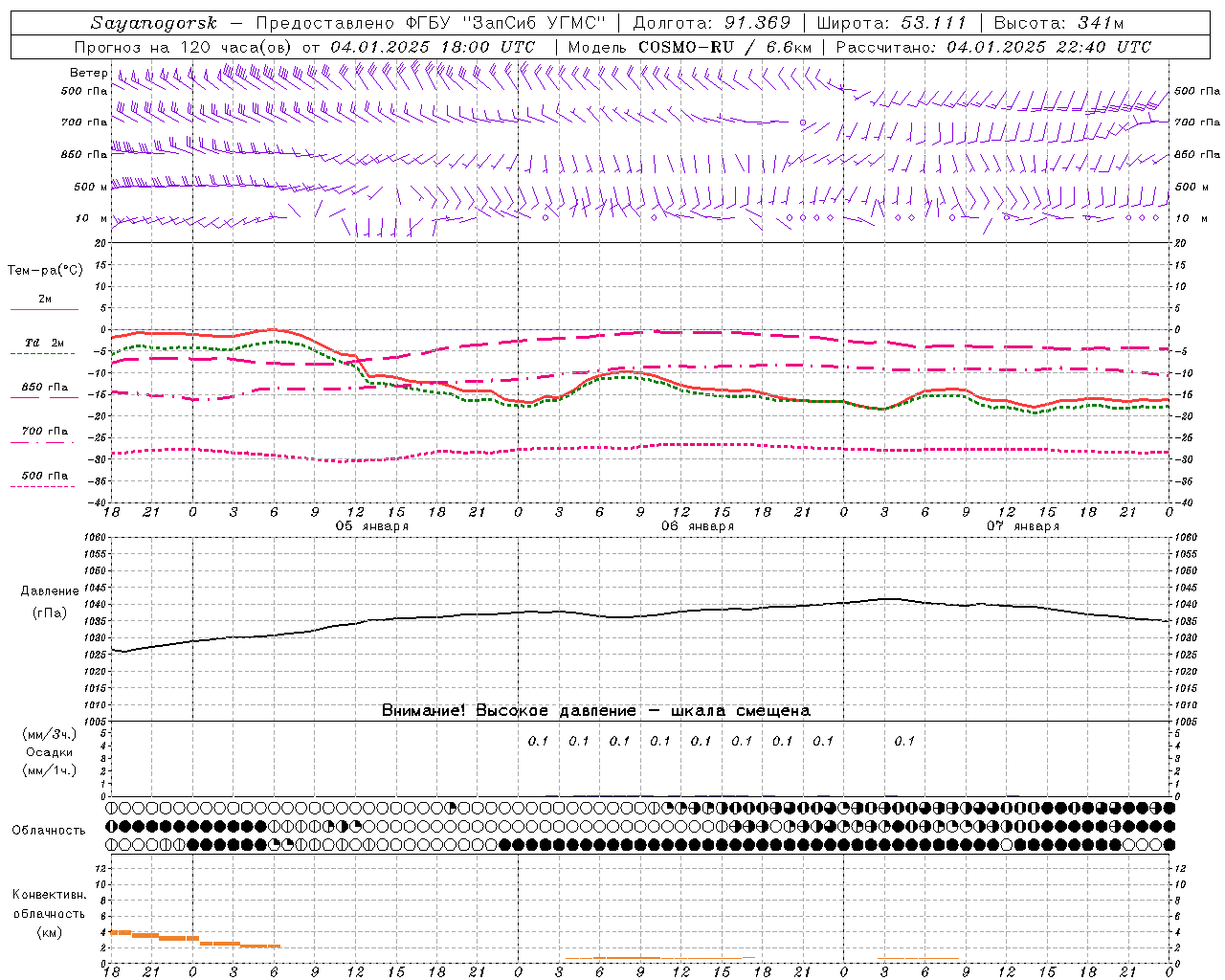Click the (мм/3ч.) precipitation unit label
The image size is (1225, 980).
pos(50,734)
